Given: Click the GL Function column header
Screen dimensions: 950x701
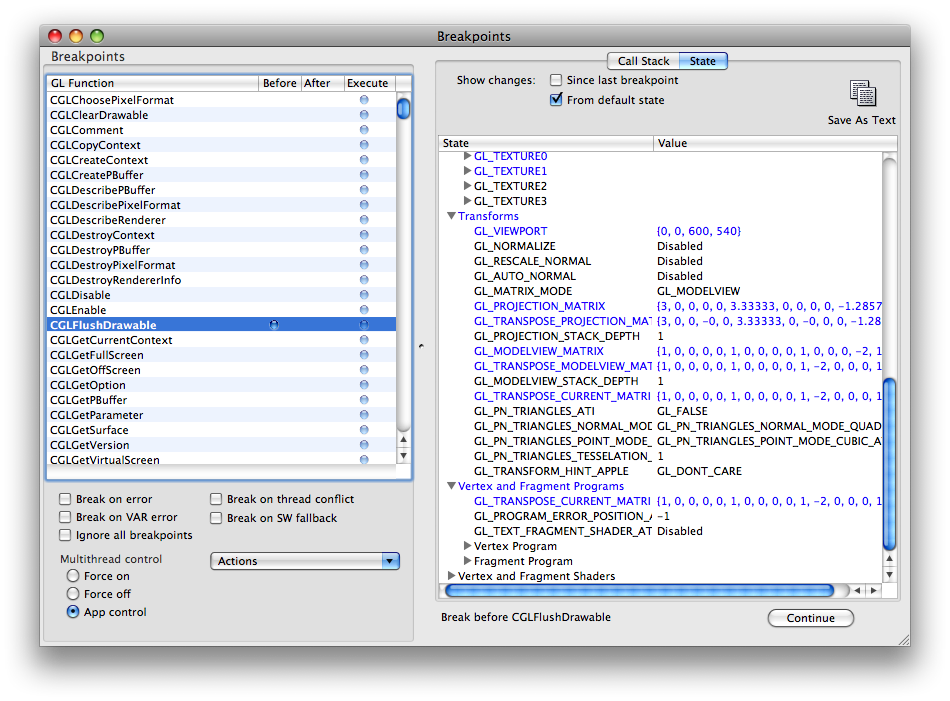Looking at the screenshot, I should 150,83.
